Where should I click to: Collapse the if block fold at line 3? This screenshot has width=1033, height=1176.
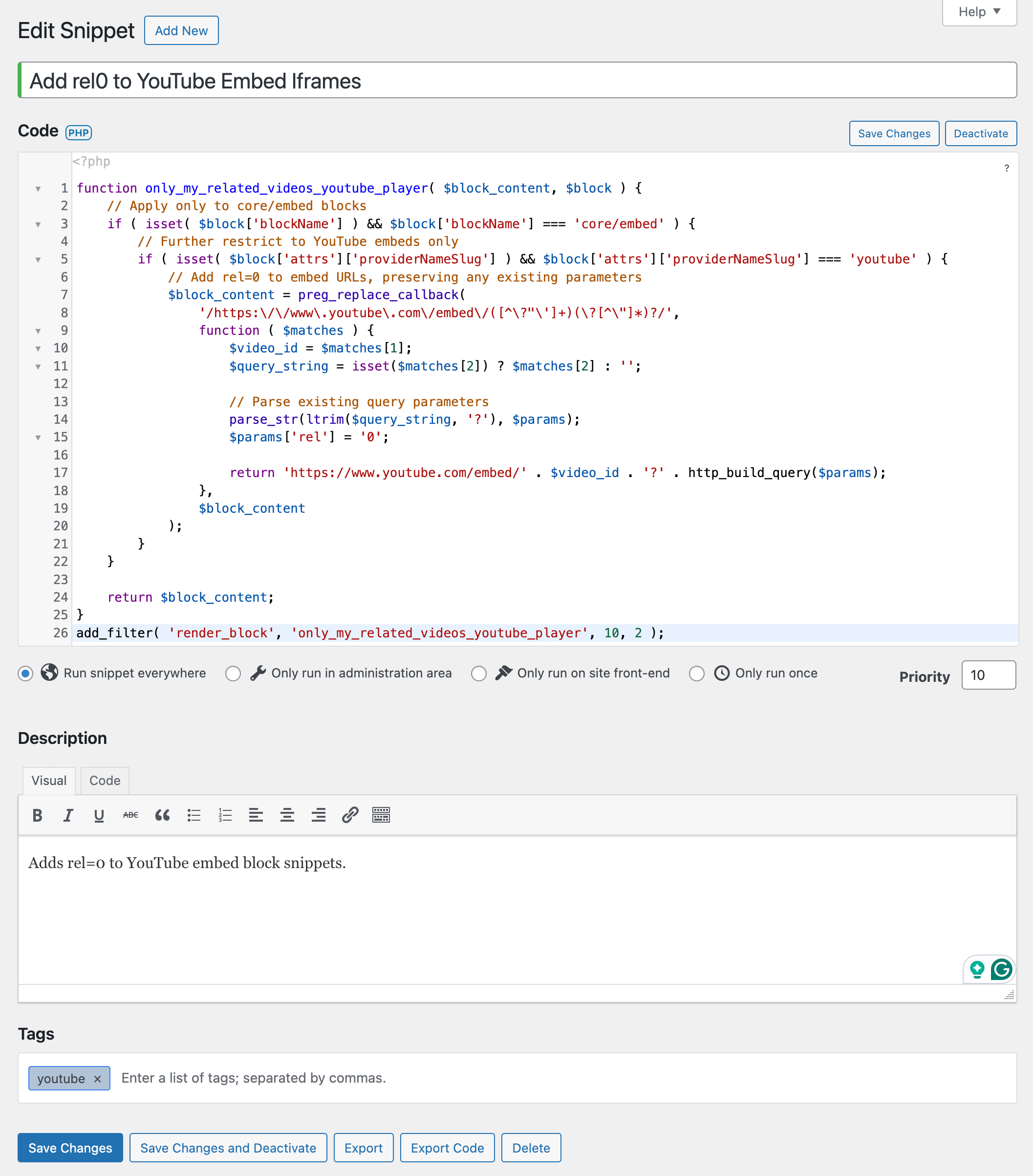point(38,224)
